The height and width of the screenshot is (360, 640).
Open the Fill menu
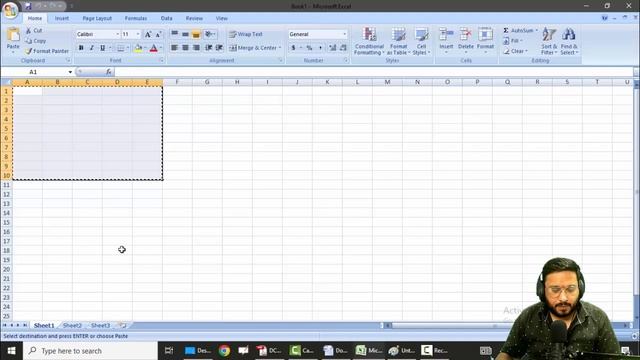coord(513,41)
